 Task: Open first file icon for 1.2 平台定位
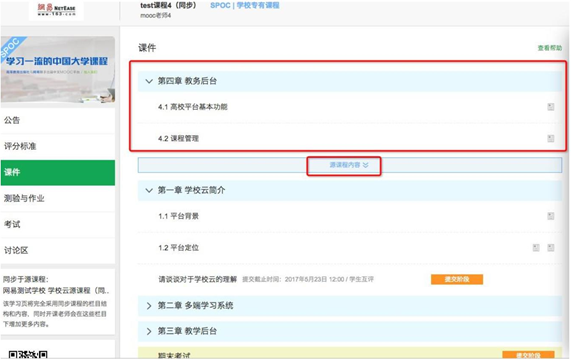point(536,248)
